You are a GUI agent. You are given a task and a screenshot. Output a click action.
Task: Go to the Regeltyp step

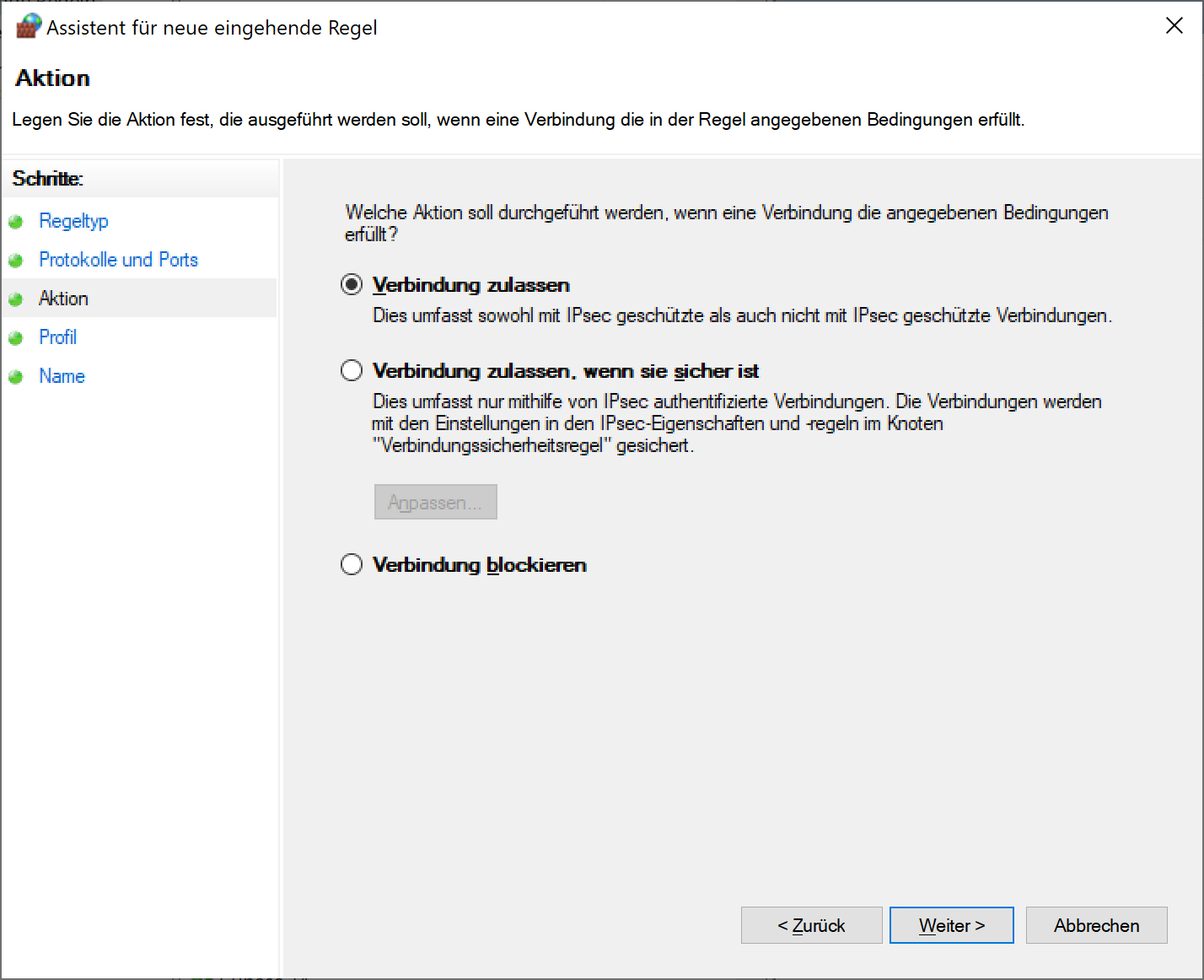(x=73, y=221)
